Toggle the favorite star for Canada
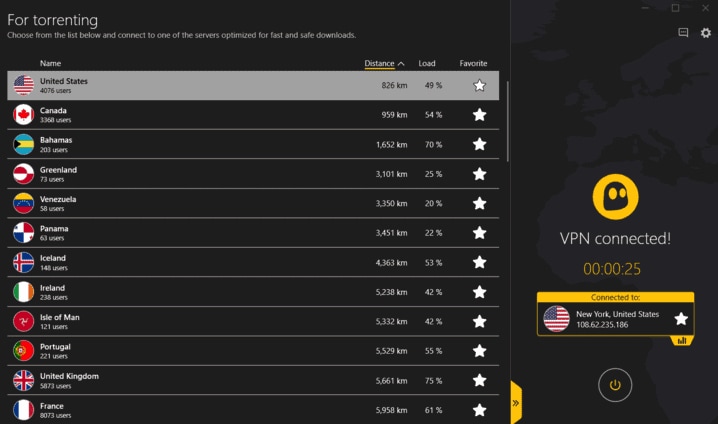The image size is (718, 424). pos(479,115)
